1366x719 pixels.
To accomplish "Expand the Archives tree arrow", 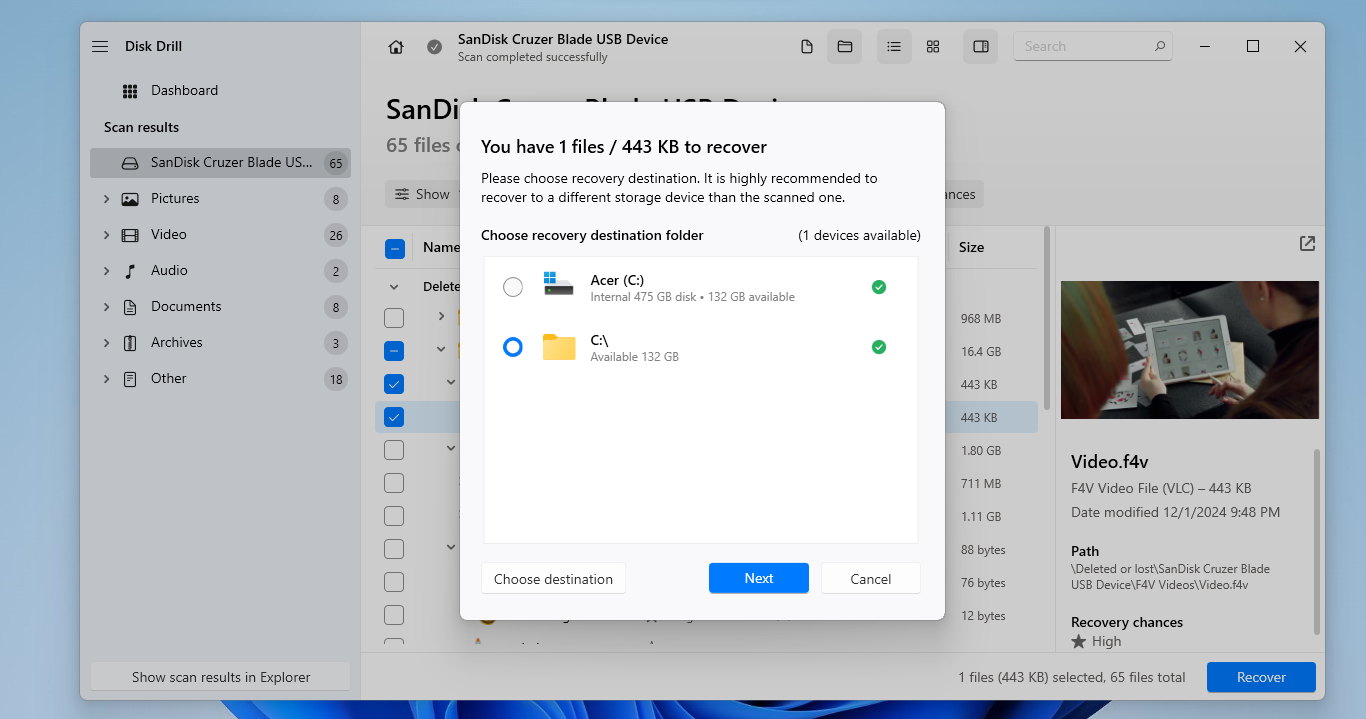I will 106,343.
